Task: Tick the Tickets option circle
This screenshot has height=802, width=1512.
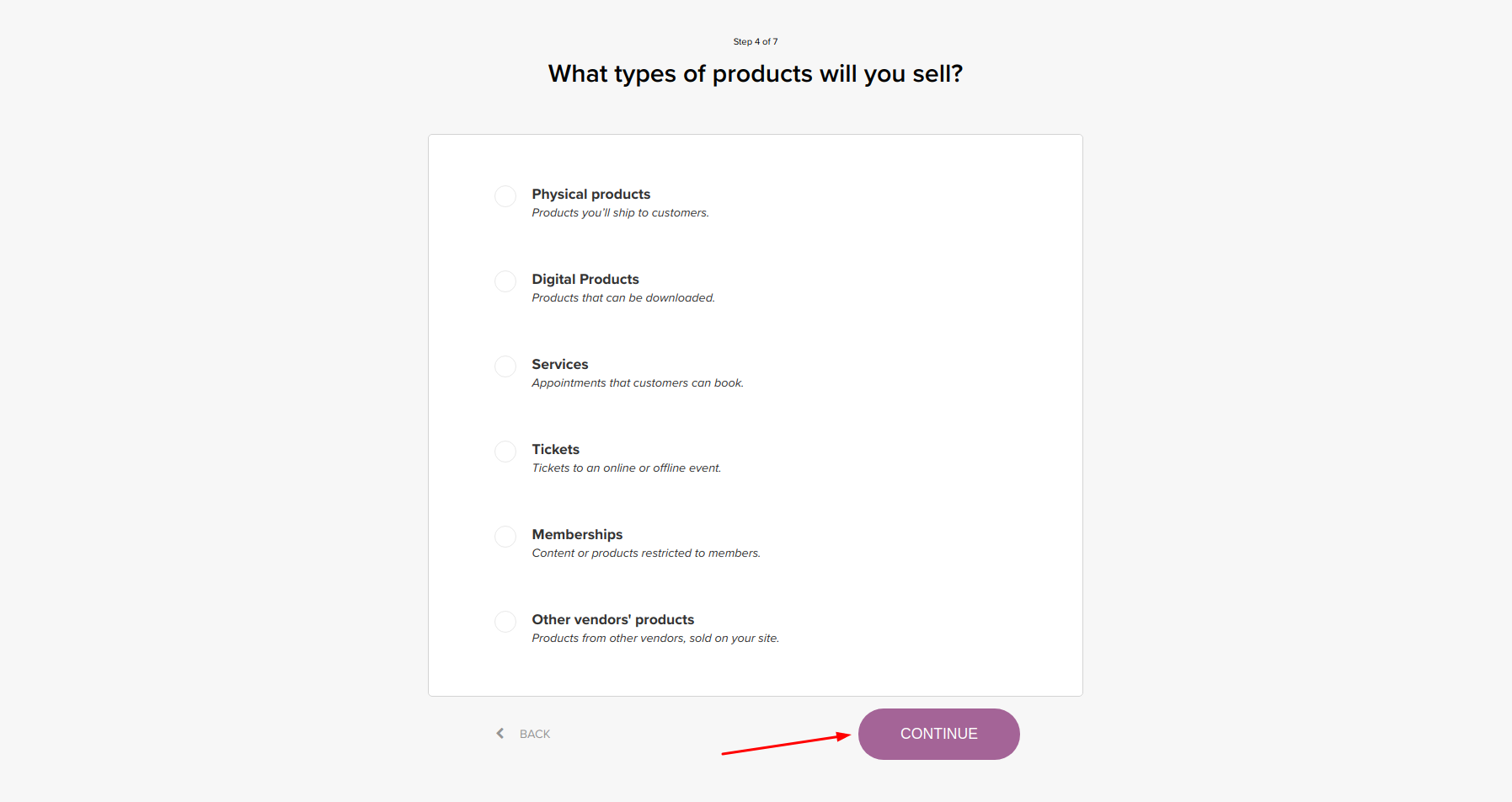Action: [505, 452]
